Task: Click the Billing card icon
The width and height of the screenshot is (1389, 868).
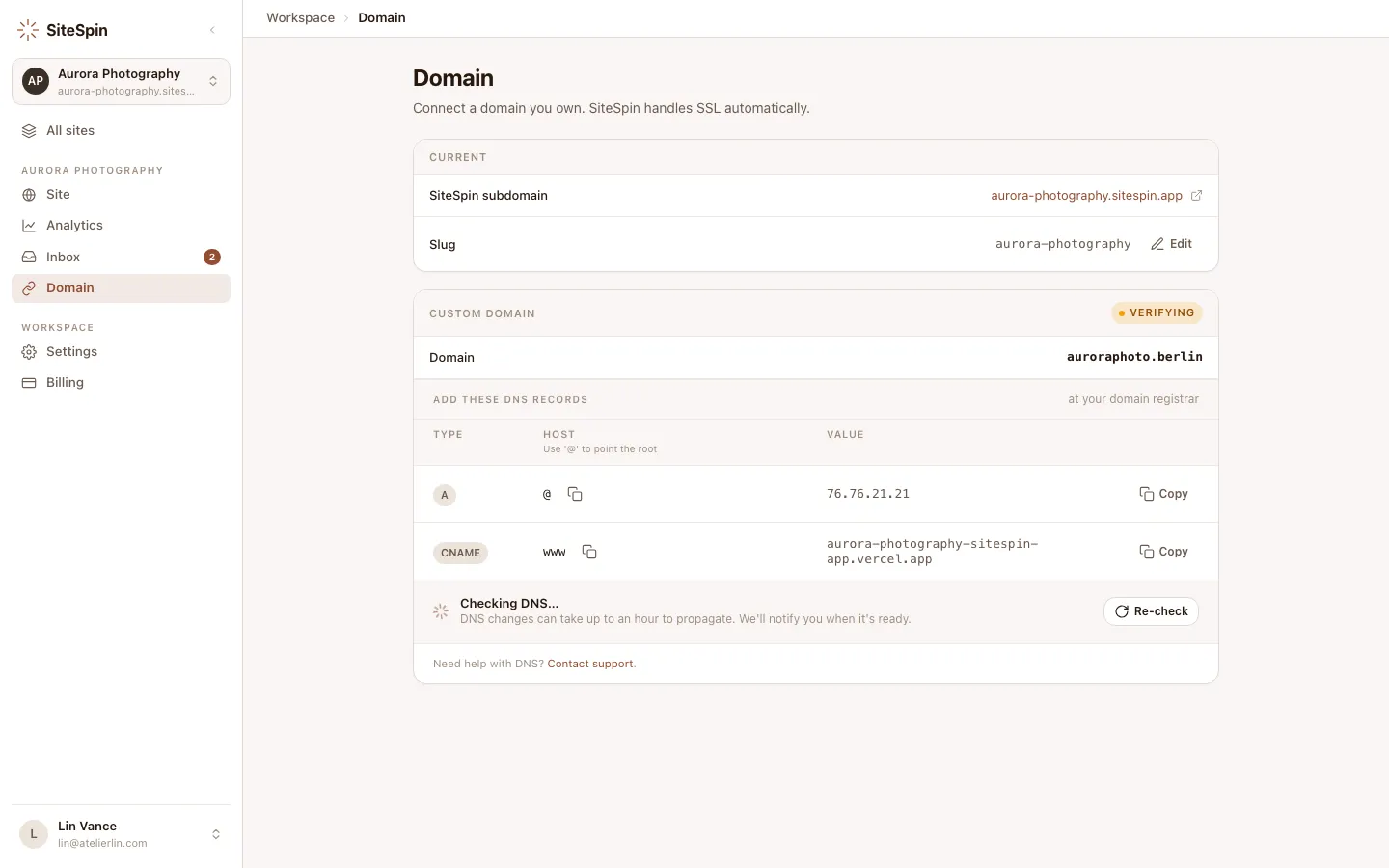Action: 29,383
